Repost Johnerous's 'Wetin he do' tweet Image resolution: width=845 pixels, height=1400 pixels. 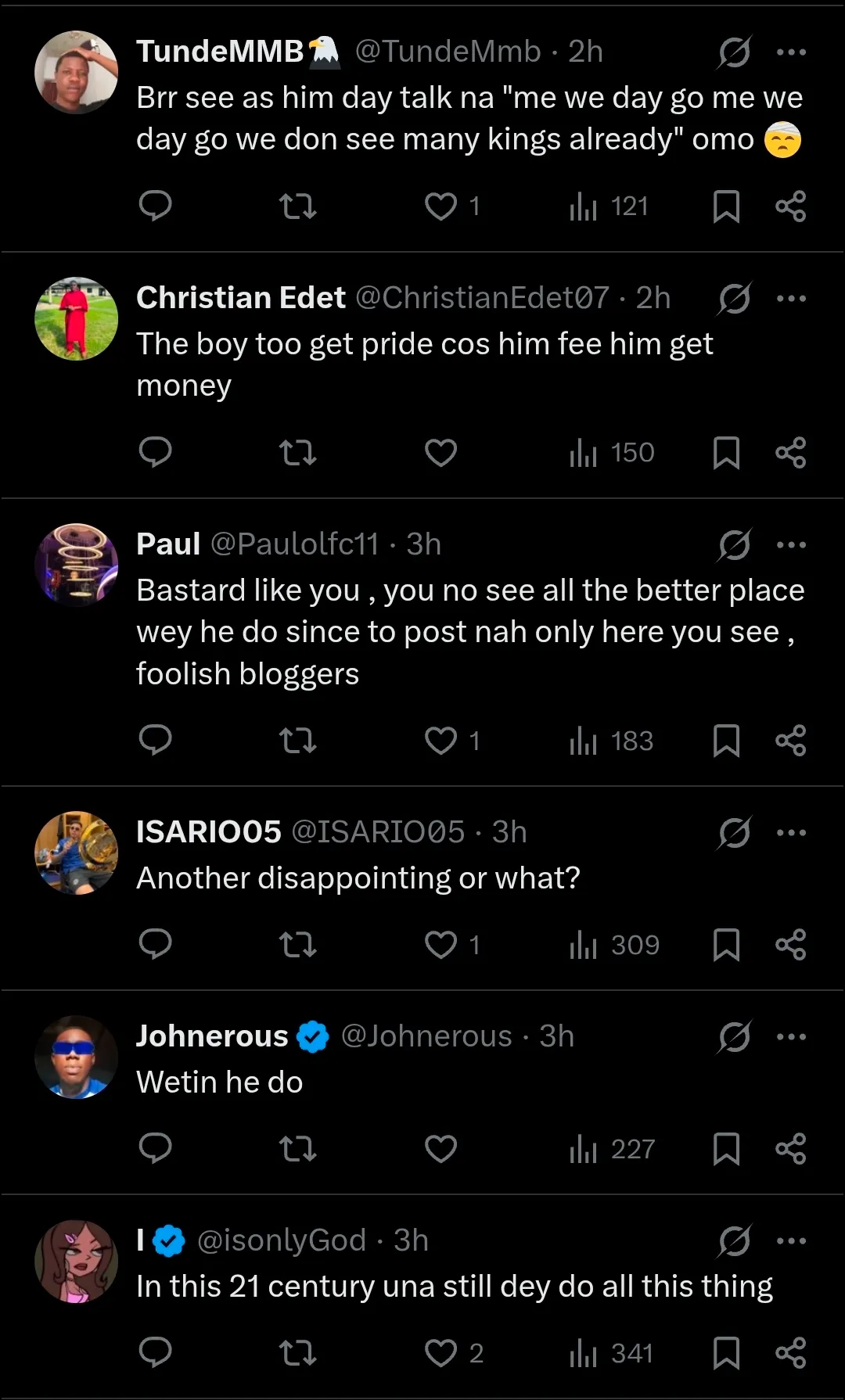(x=297, y=1149)
